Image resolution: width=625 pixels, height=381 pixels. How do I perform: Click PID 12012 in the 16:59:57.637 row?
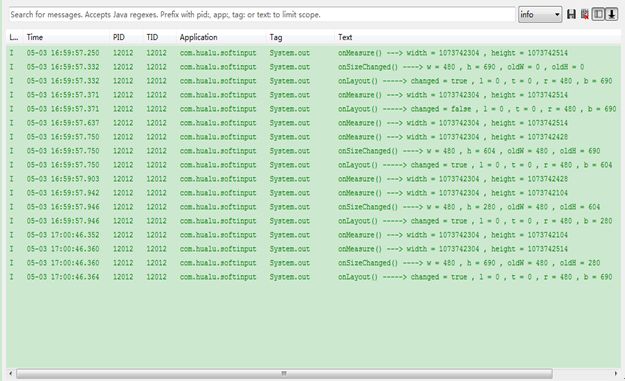[123, 123]
